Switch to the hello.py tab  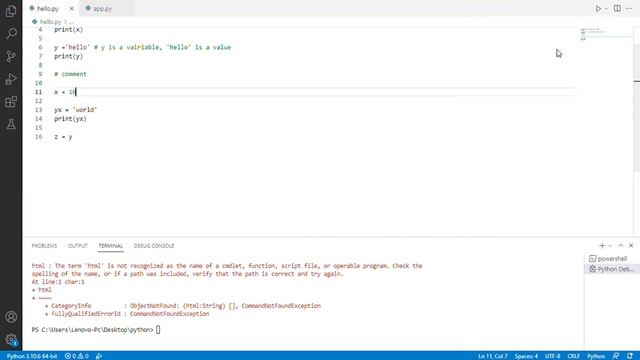pos(47,9)
